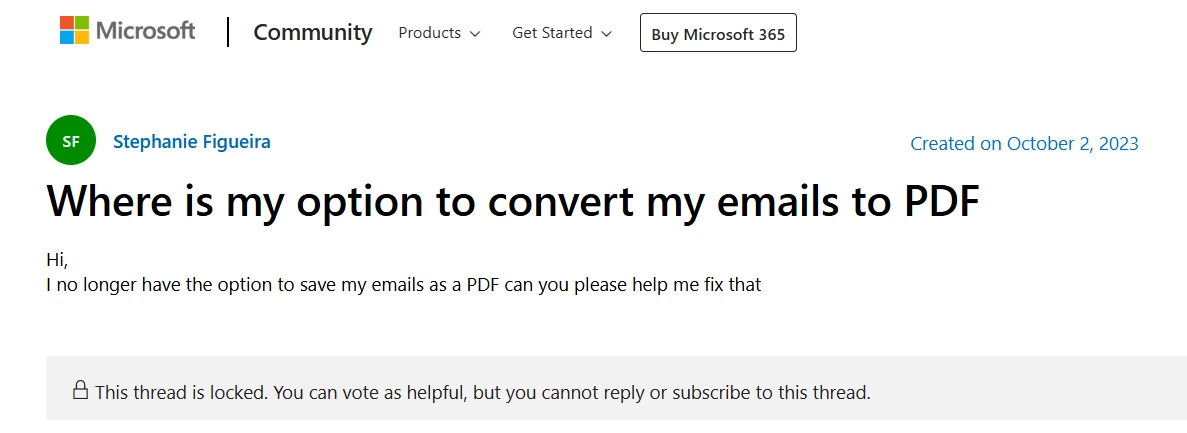Screen dimensions: 1187x433
Task: Click the green SF avatar circle
Action: tap(71, 141)
